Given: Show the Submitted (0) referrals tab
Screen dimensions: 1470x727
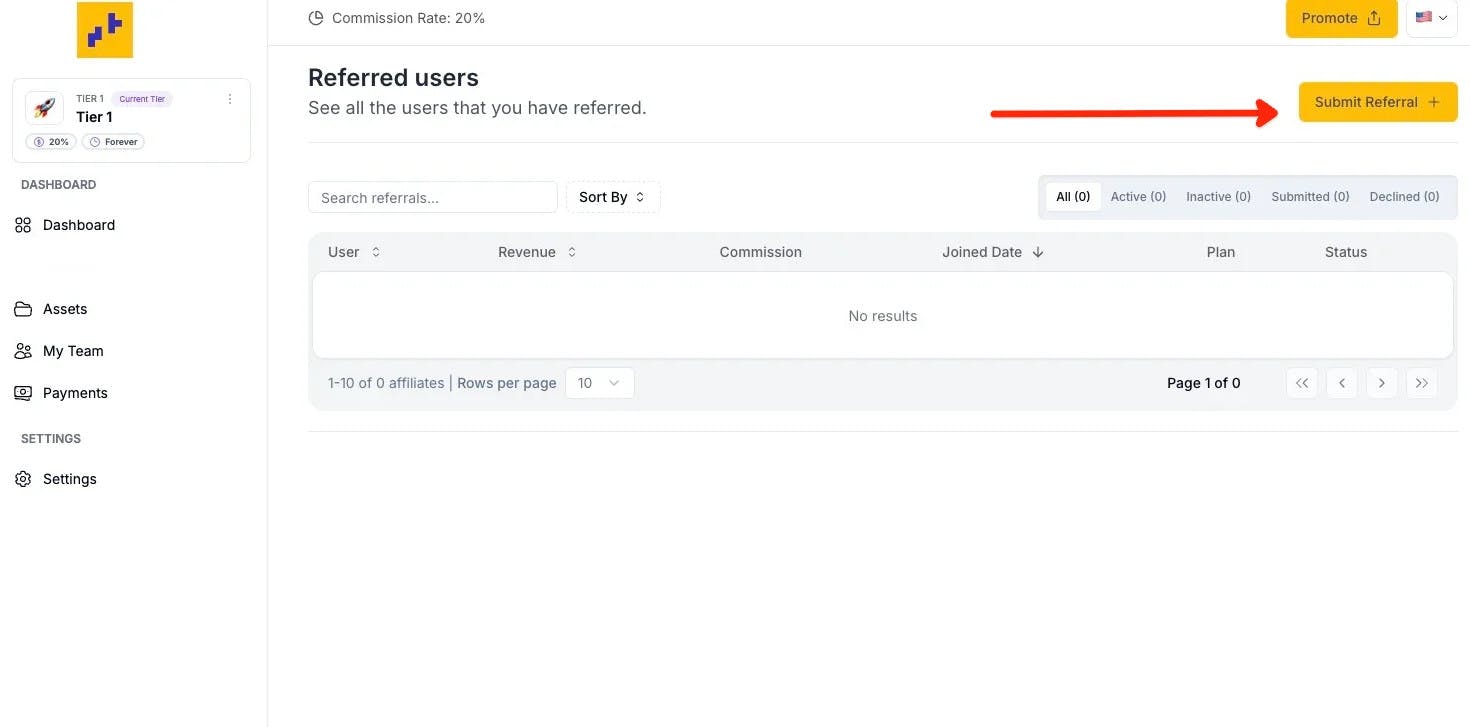Looking at the screenshot, I should [x=1310, y=197].
